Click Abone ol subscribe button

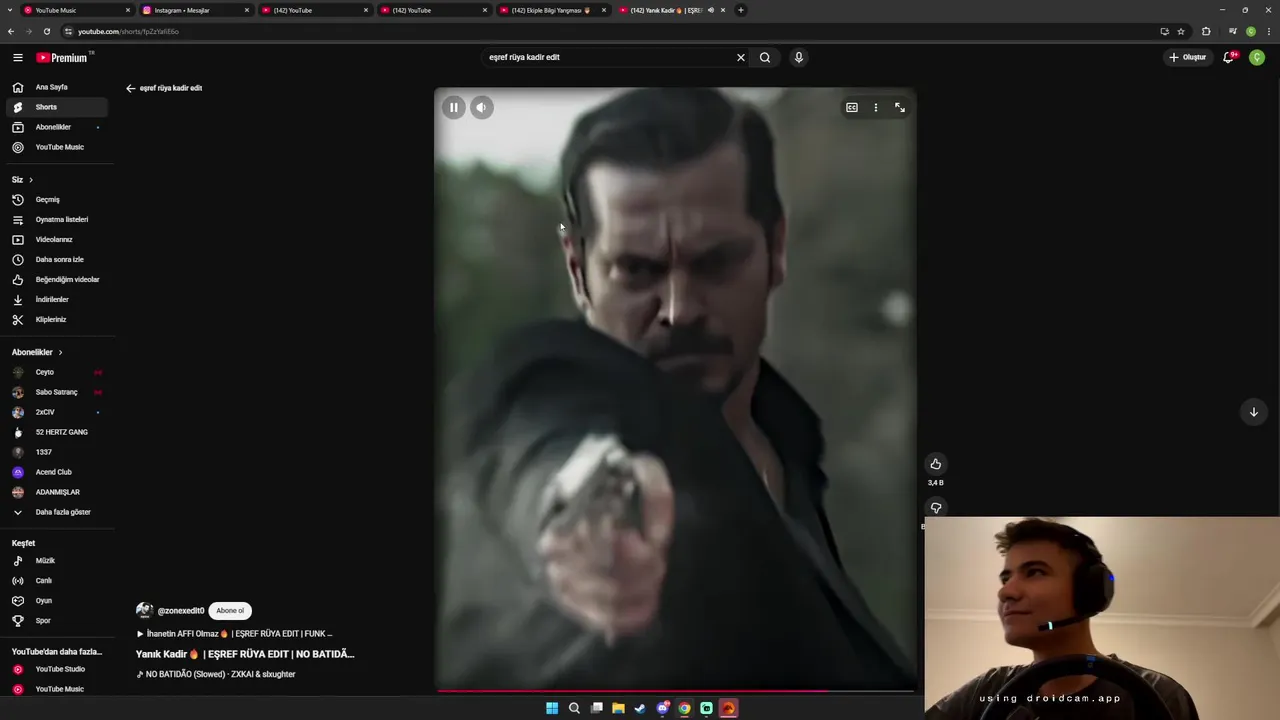click(230, 611)
